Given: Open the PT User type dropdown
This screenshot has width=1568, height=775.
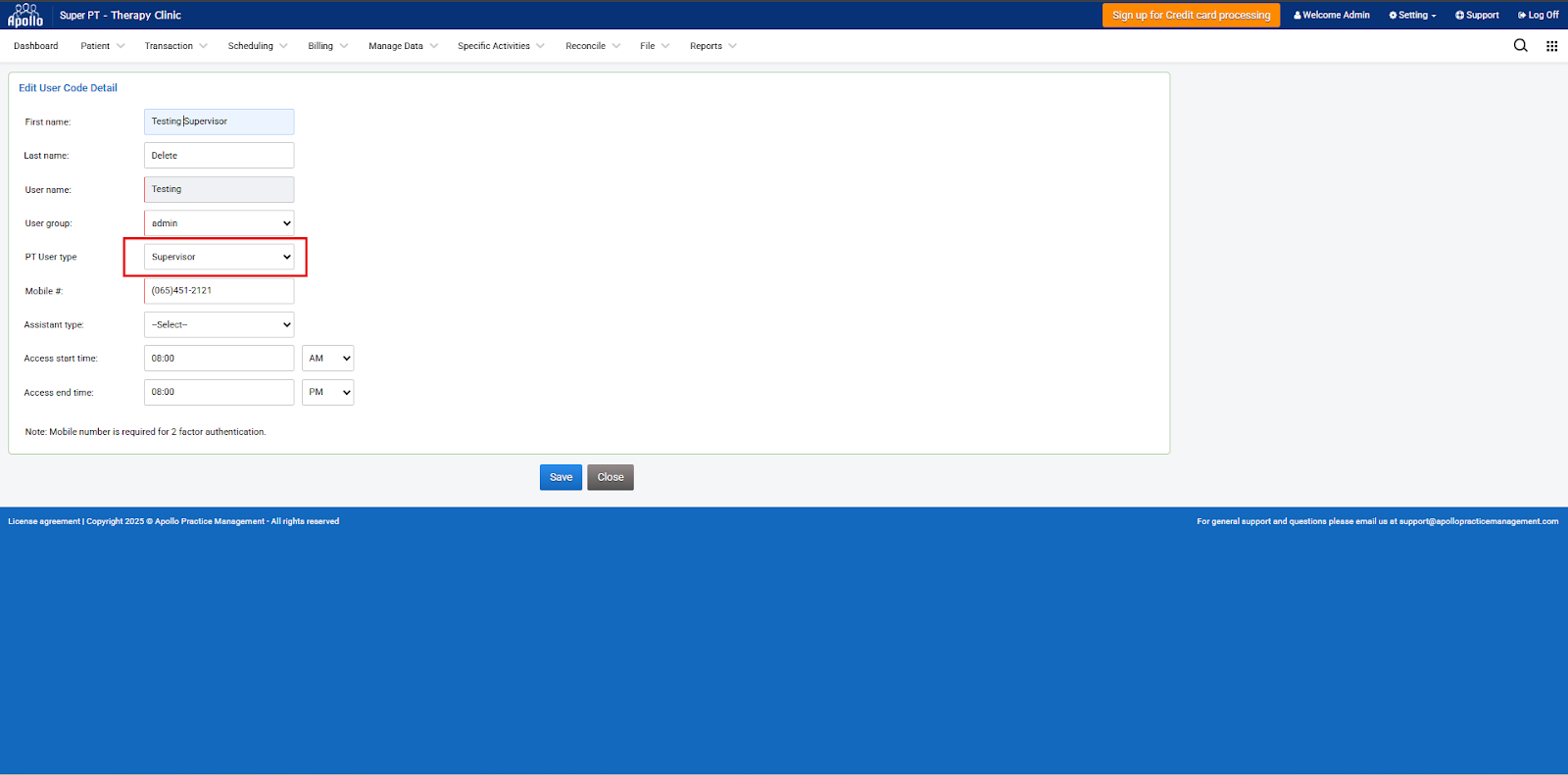Looking at the screenshot, I should click(219, 257).
